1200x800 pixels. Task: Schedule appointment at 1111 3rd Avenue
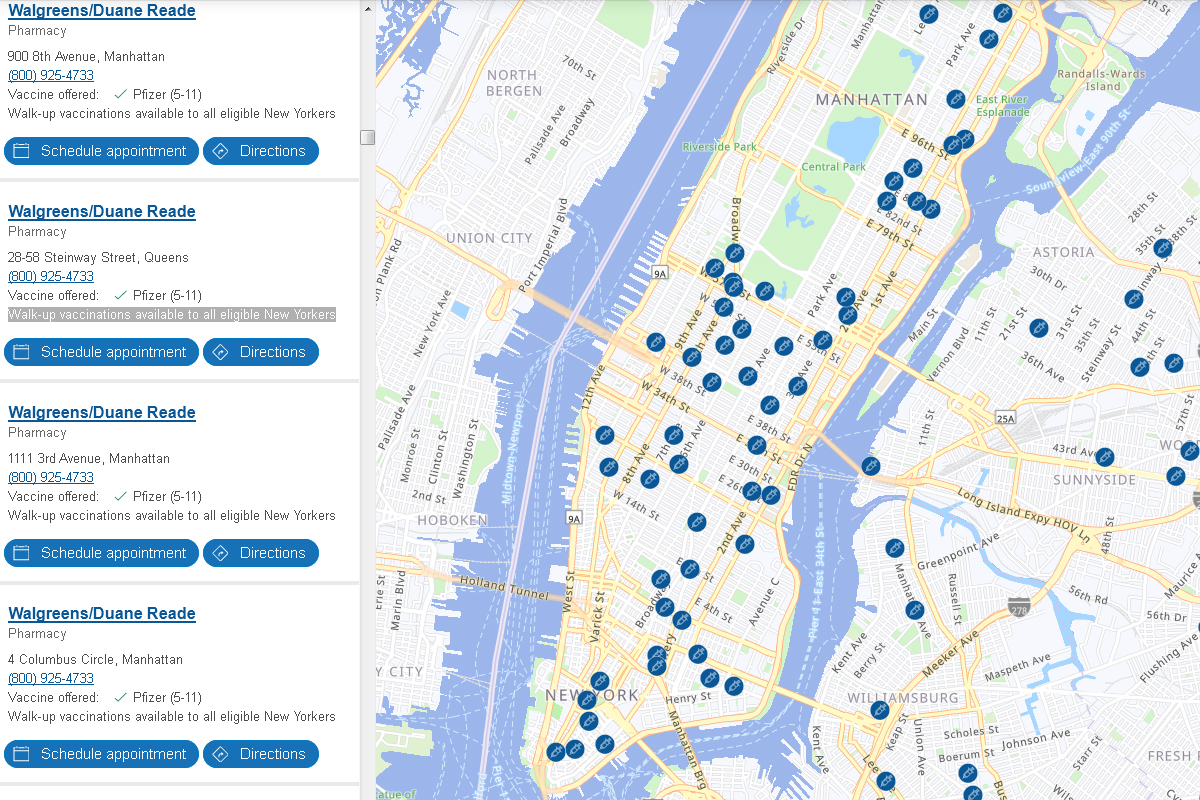[x=101, y=553]
